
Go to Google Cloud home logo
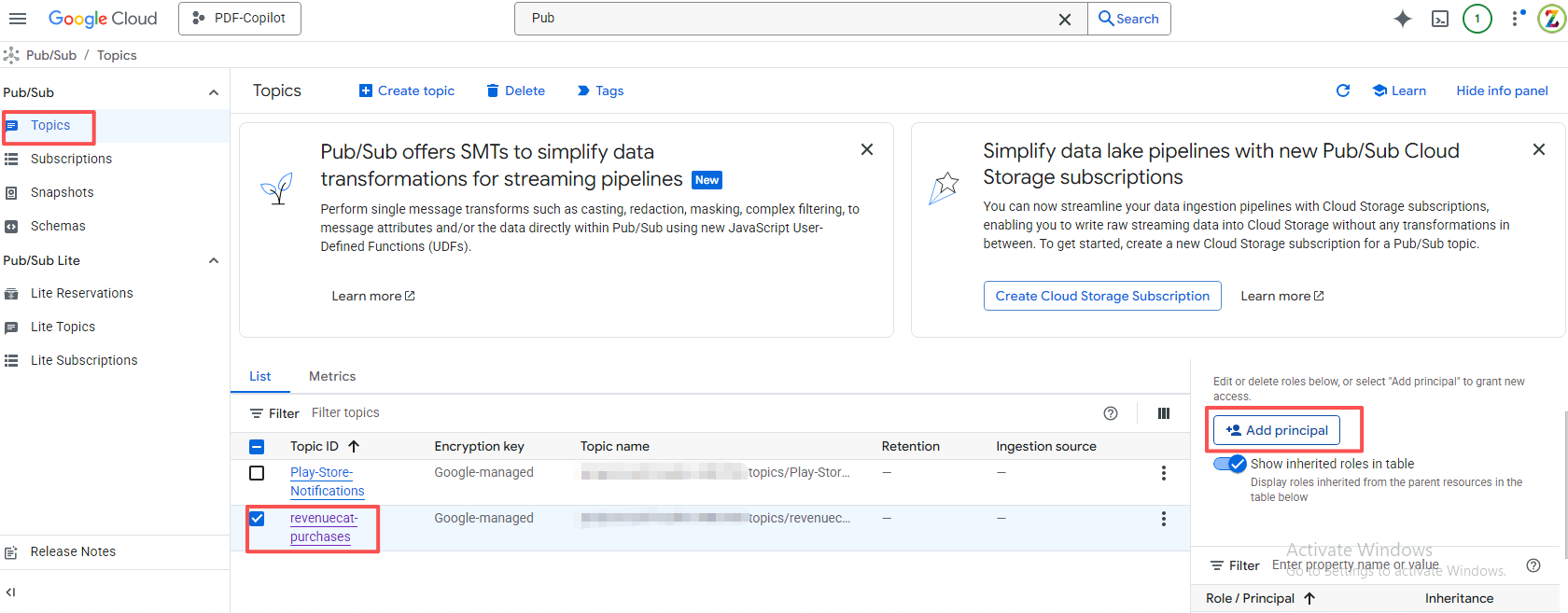(x=103, y=19)
